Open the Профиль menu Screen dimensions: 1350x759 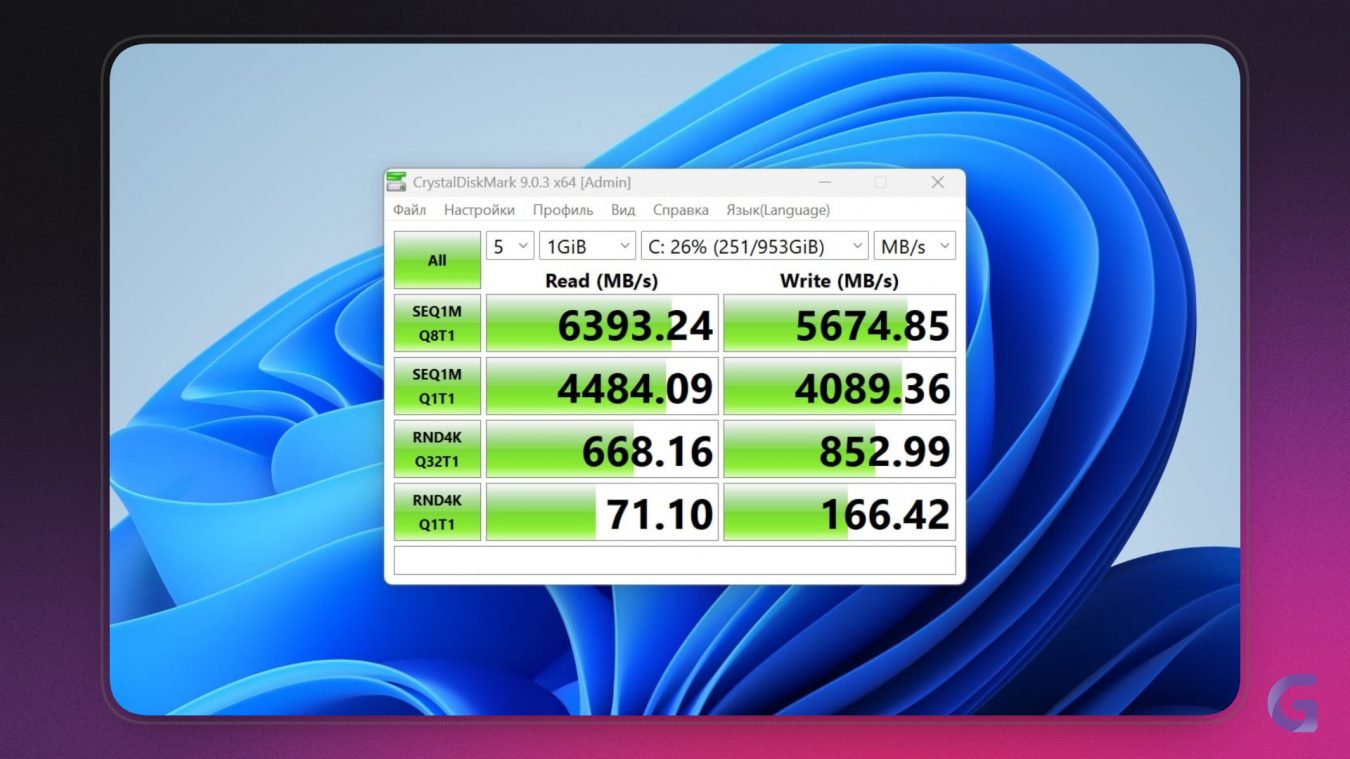click(x=563, y=210)
